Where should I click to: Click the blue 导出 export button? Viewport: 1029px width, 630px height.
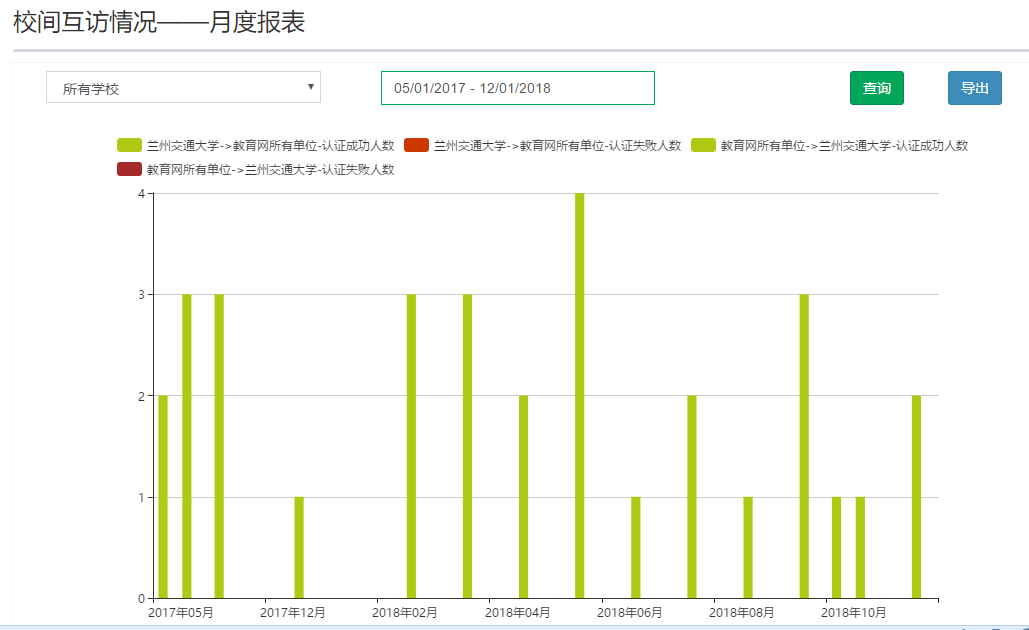974,88
